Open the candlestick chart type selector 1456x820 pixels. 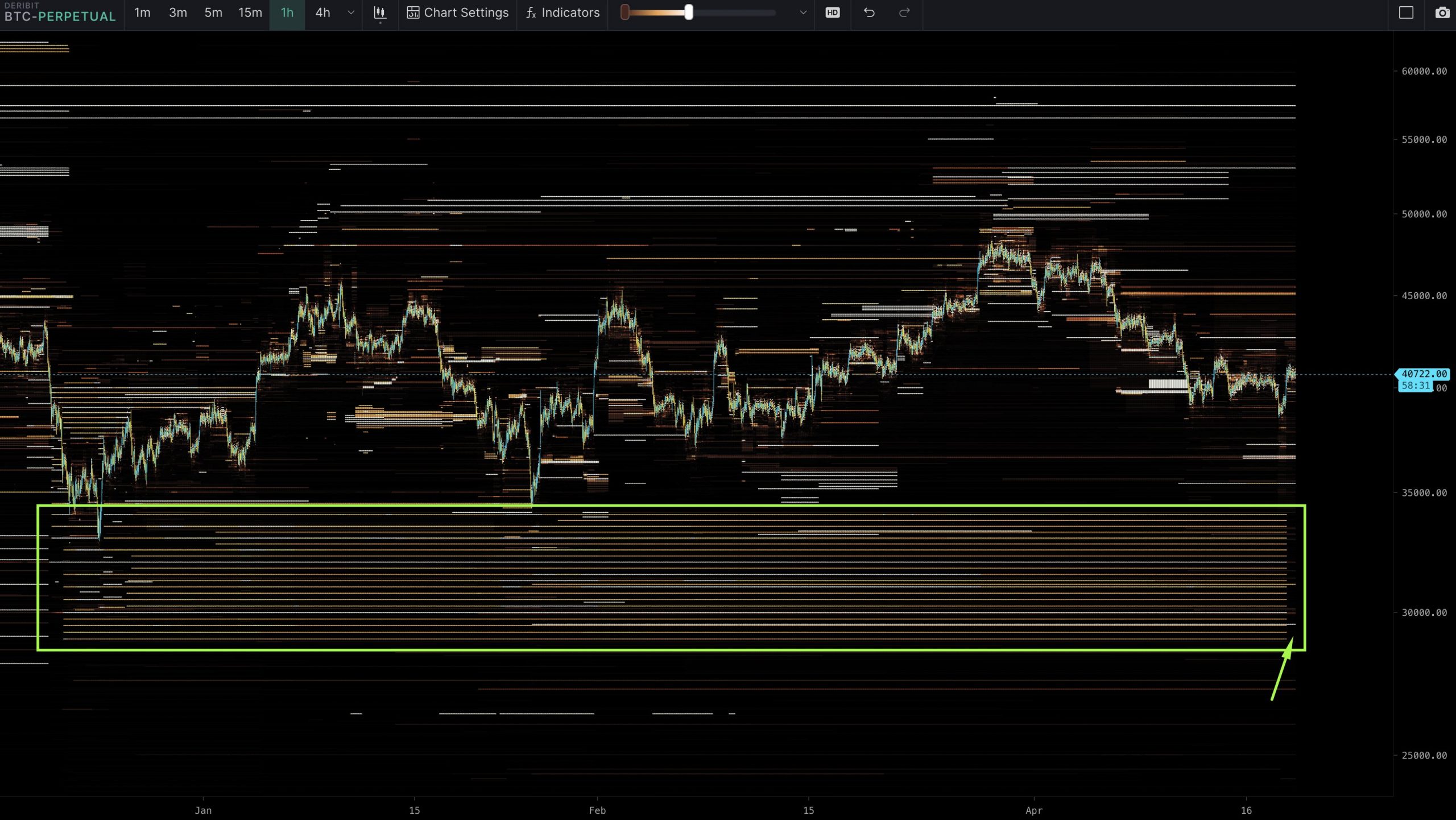pos(380,13)
